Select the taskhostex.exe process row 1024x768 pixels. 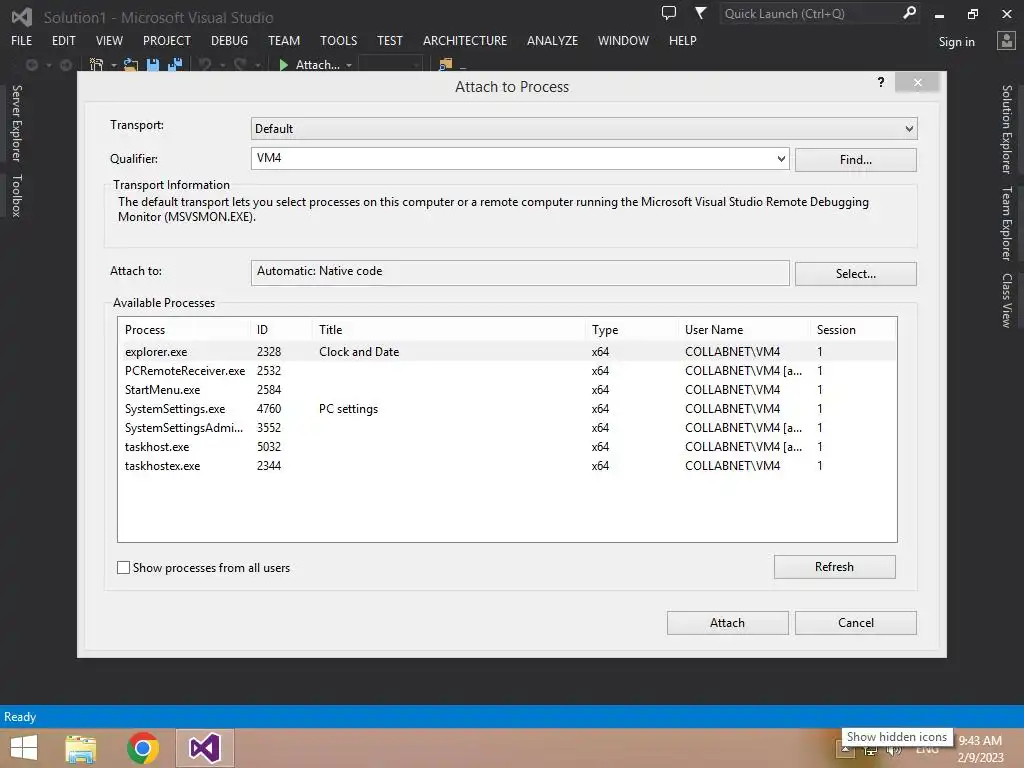click(x=507, y=466)
